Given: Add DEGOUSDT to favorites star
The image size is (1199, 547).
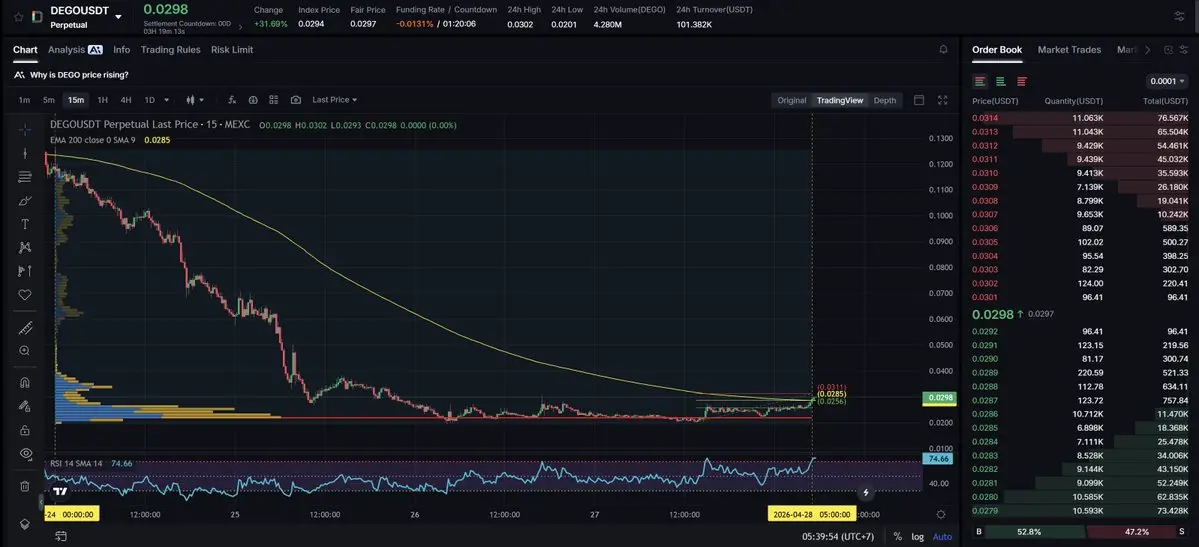Looking at the screenshot, I should [18, 17].
